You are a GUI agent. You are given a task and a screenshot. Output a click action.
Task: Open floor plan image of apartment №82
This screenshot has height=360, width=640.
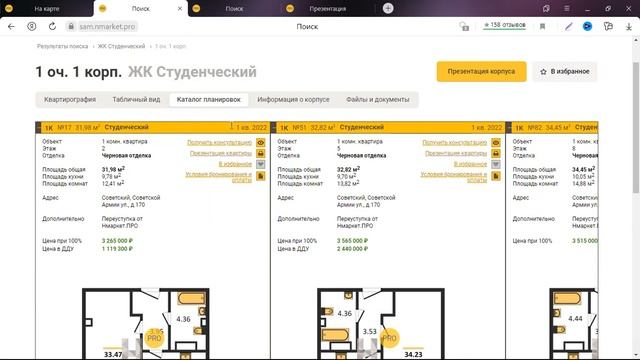point(573,323)
